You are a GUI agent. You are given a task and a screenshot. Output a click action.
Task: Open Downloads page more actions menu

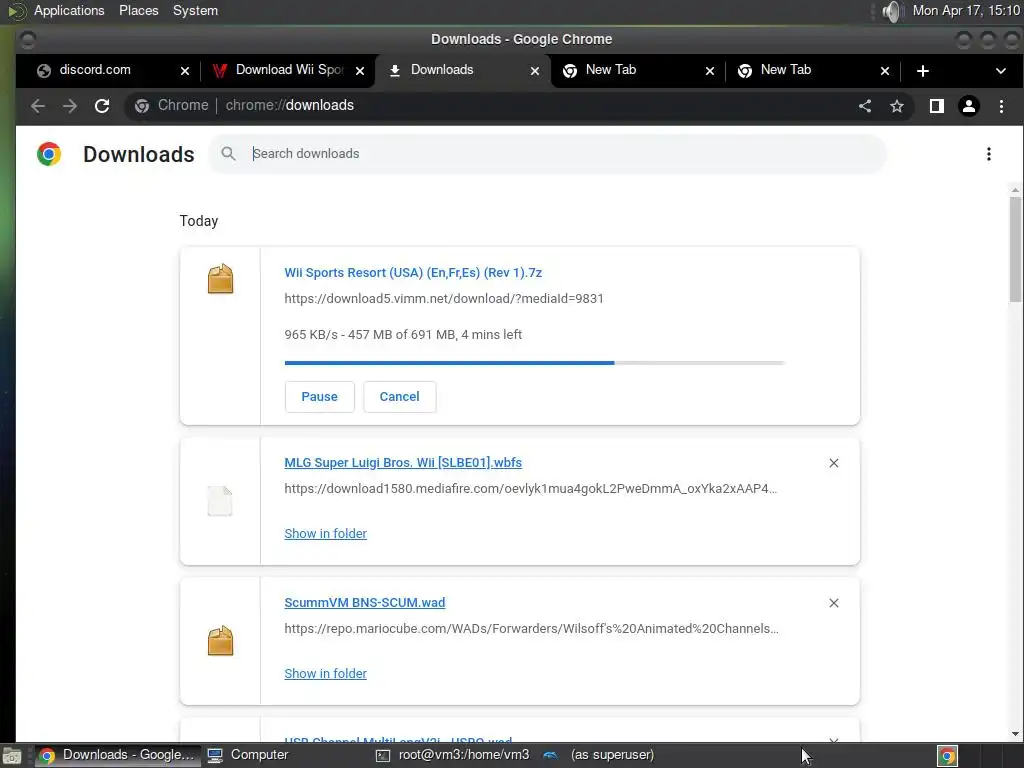pyautogui.click(x=989, y=153)
